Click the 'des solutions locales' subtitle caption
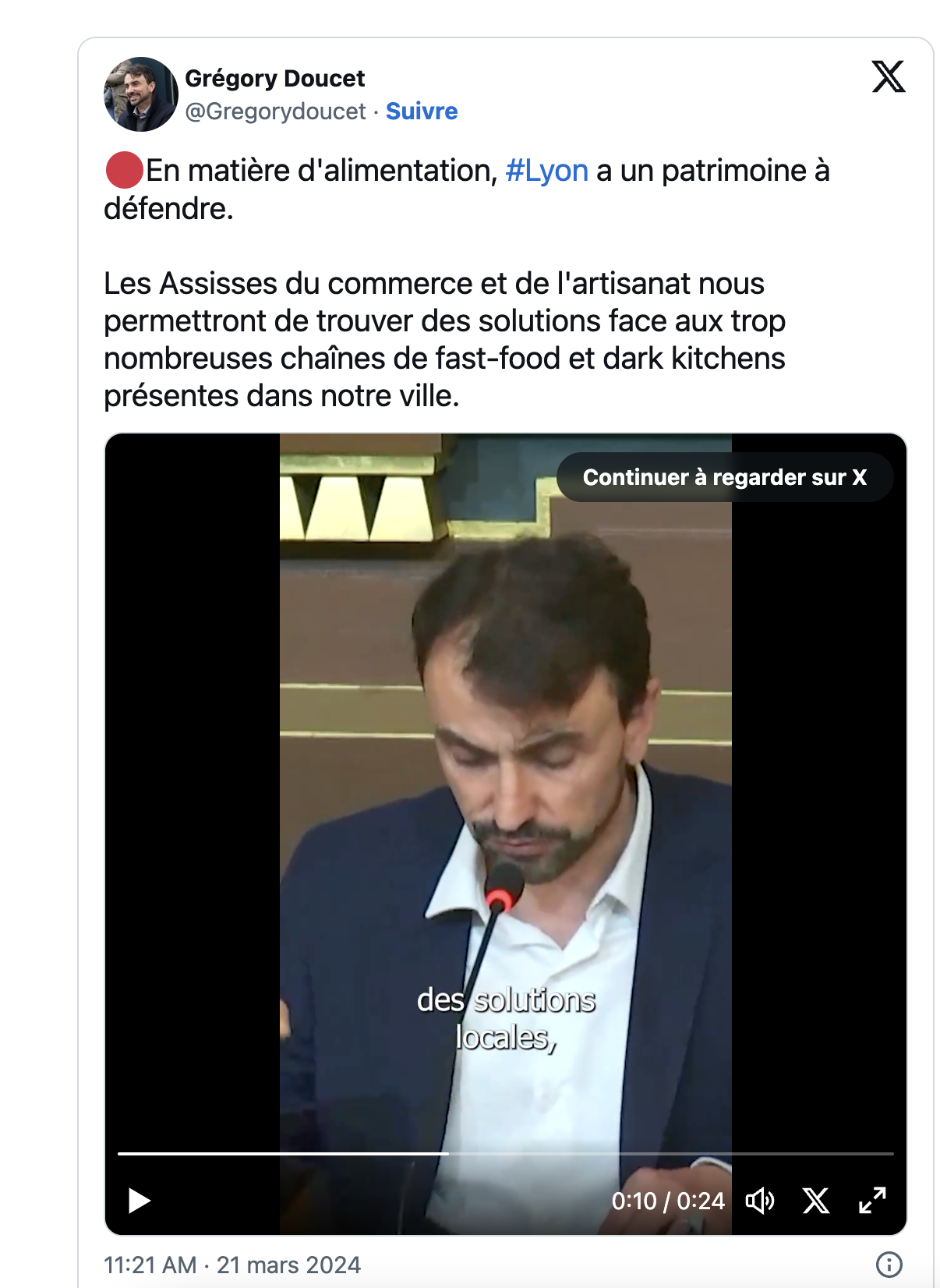The width and height of the screenshot is (940, 1288). [x=506, y=1018]
